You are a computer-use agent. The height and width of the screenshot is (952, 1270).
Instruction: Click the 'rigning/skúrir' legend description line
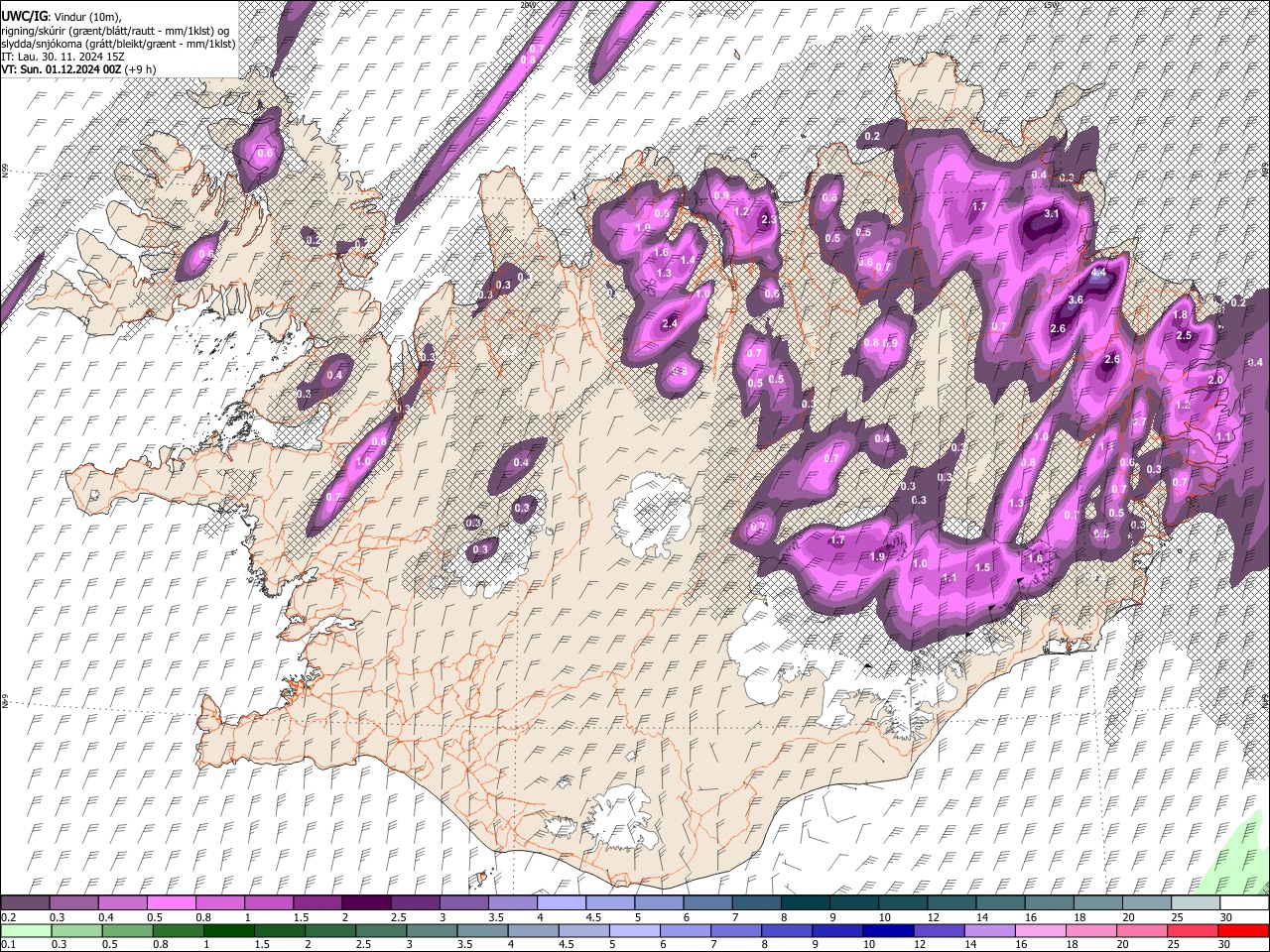click(117, 30)
